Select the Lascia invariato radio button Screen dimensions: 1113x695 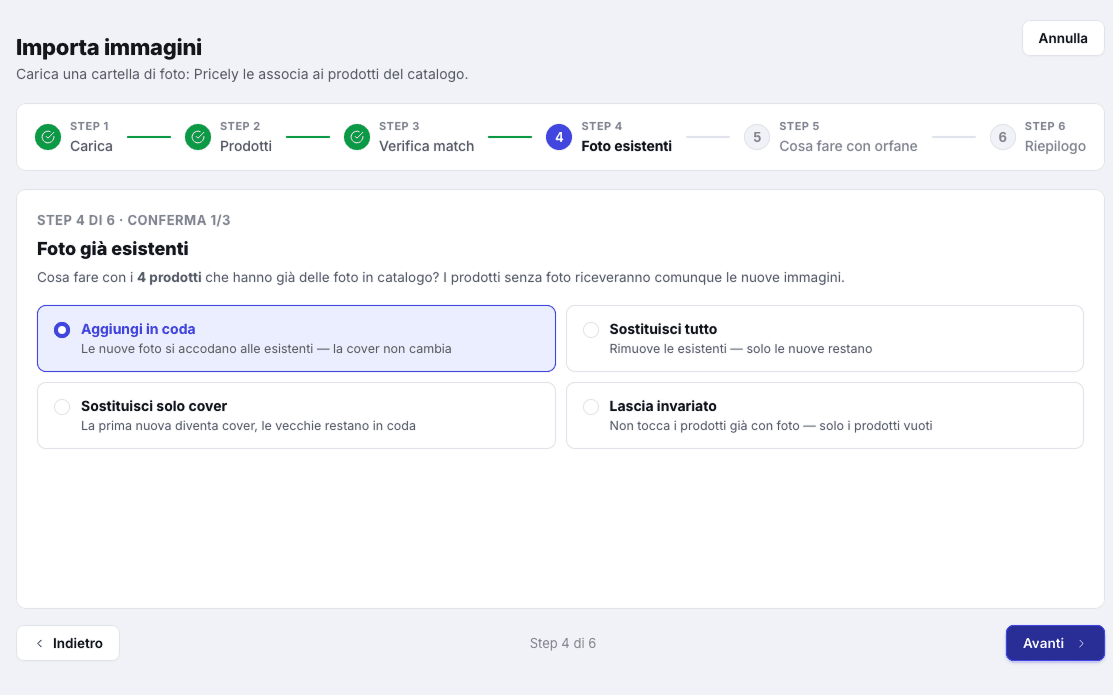(x=591, y=407)
